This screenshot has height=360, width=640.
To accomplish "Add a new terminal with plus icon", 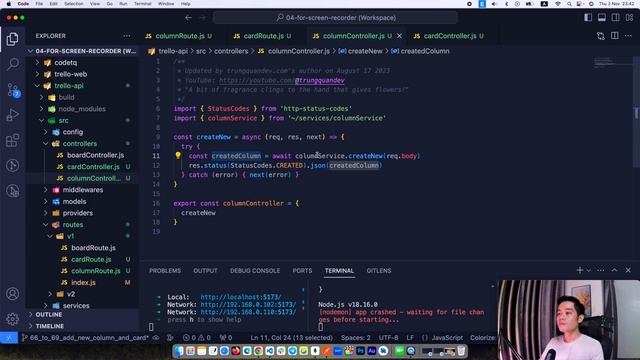I will click(579, 270).
